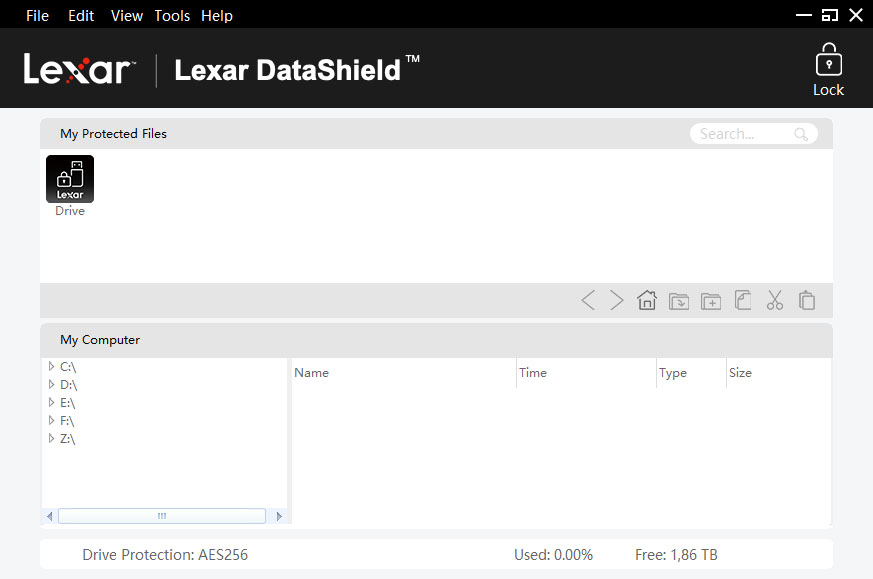873x579 pixels.
Task: Go forward using the right arrow icon
Action: [616, 300]
